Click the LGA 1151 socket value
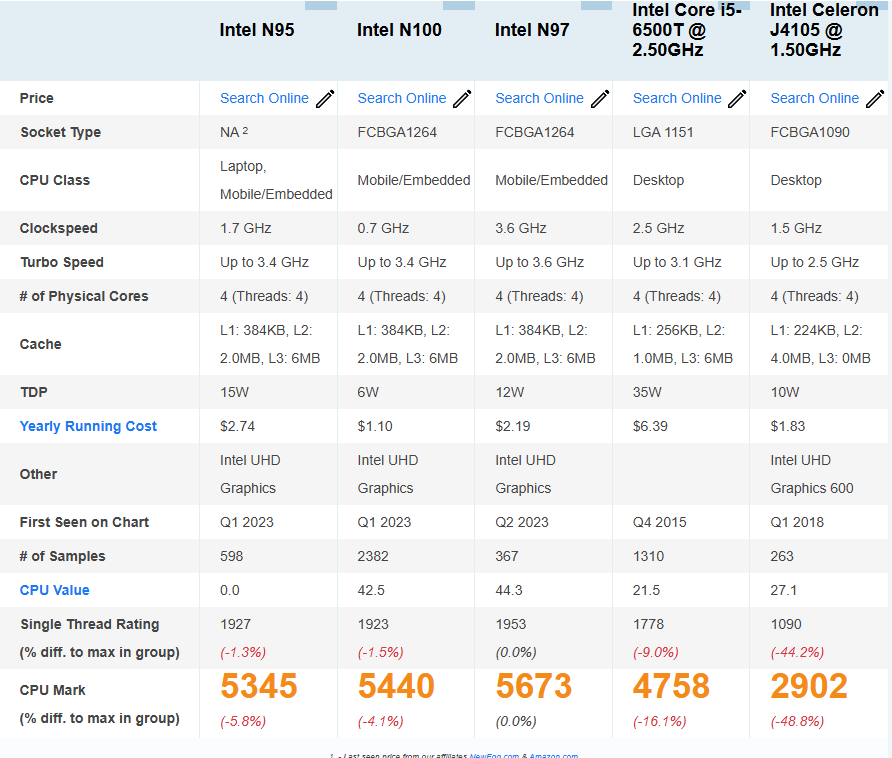The image size is (892, 758). click(x=663, y=133)
